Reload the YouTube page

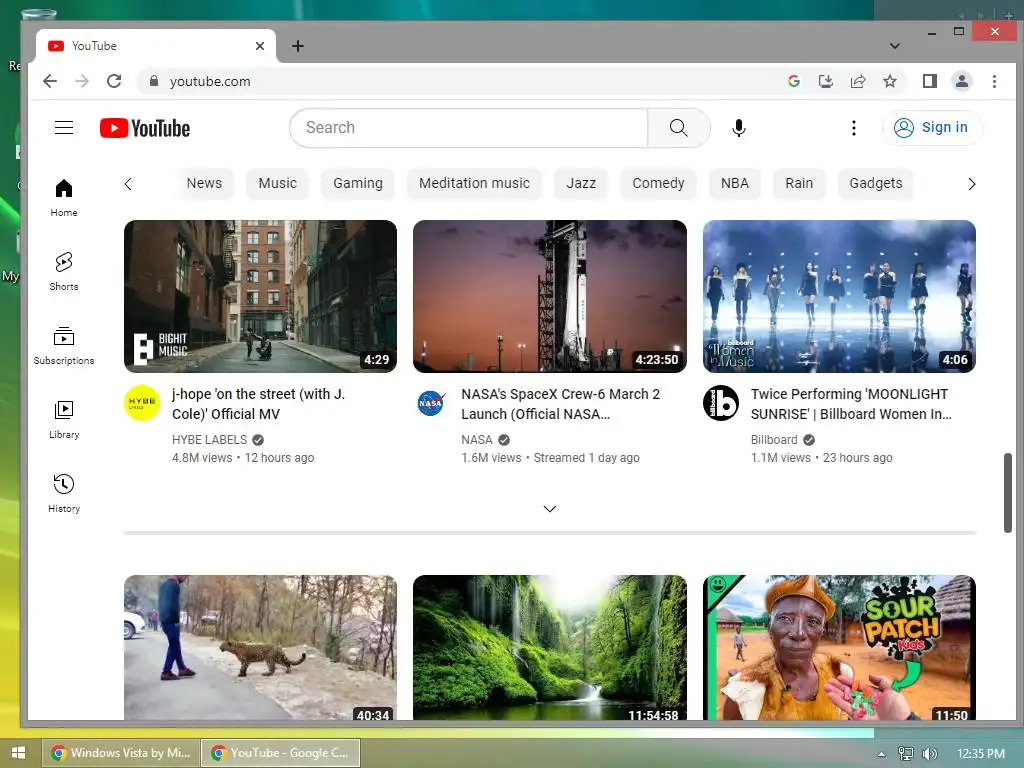tap(114, 81)
